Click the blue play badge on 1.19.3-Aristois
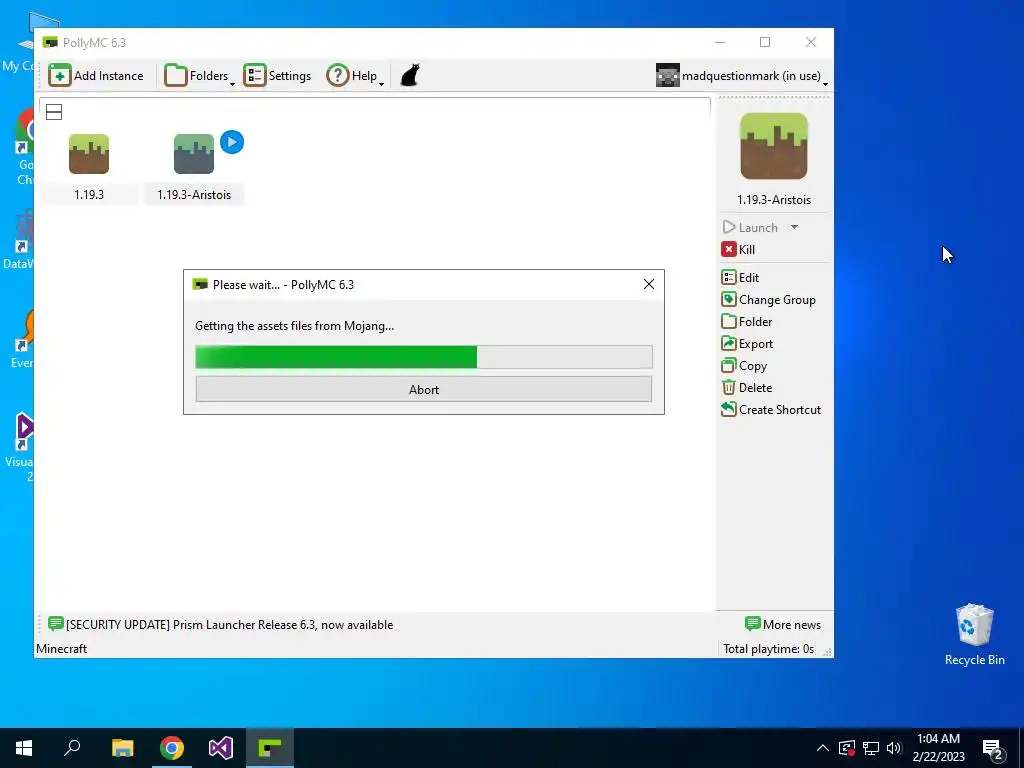1024x768 pixels. [x=232, y=142]
